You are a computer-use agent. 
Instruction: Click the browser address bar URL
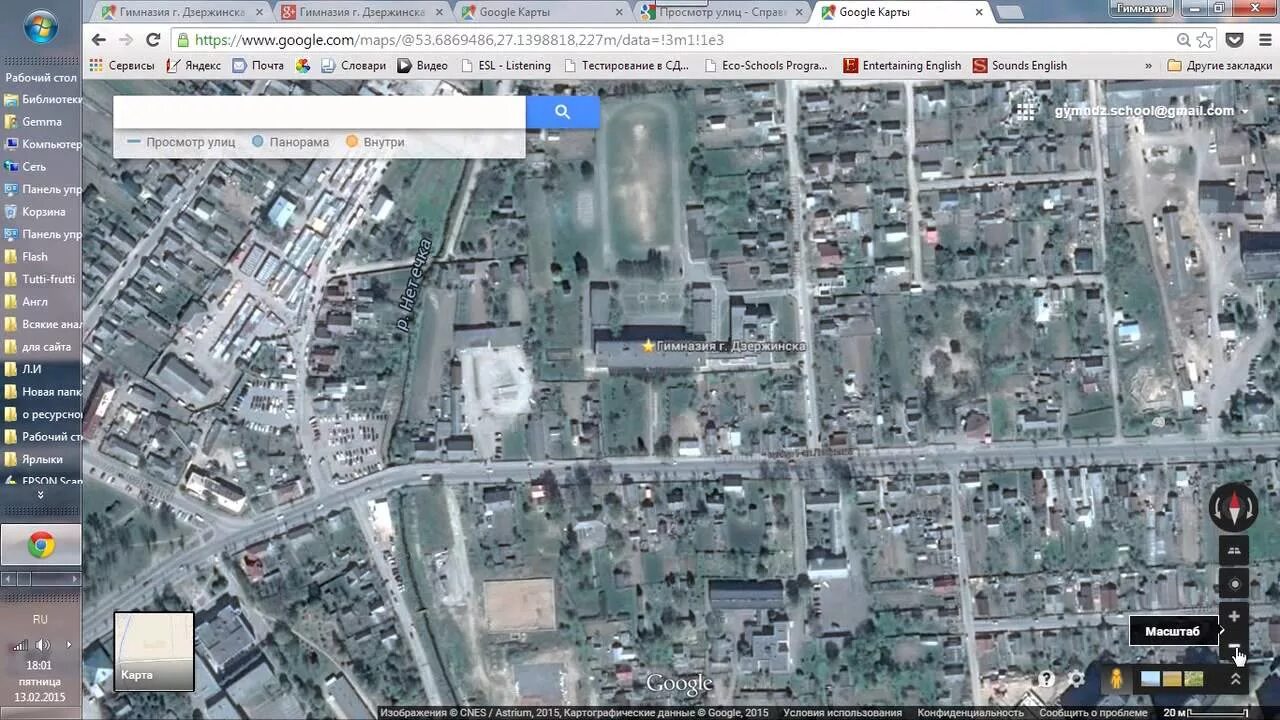click(459, 40)
